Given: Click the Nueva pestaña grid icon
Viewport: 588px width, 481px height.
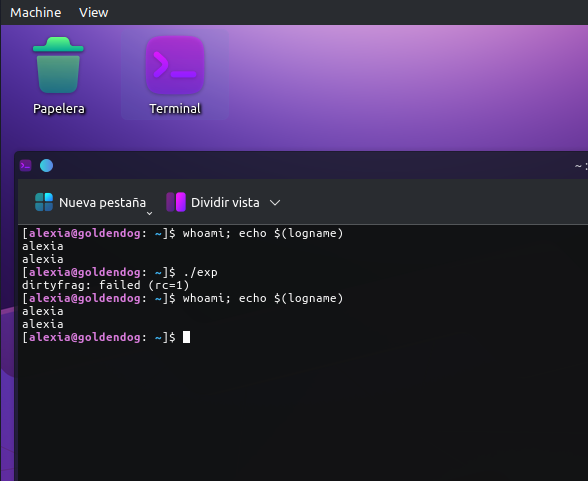Looking at the screenshot, I should [x=44, y=202].
